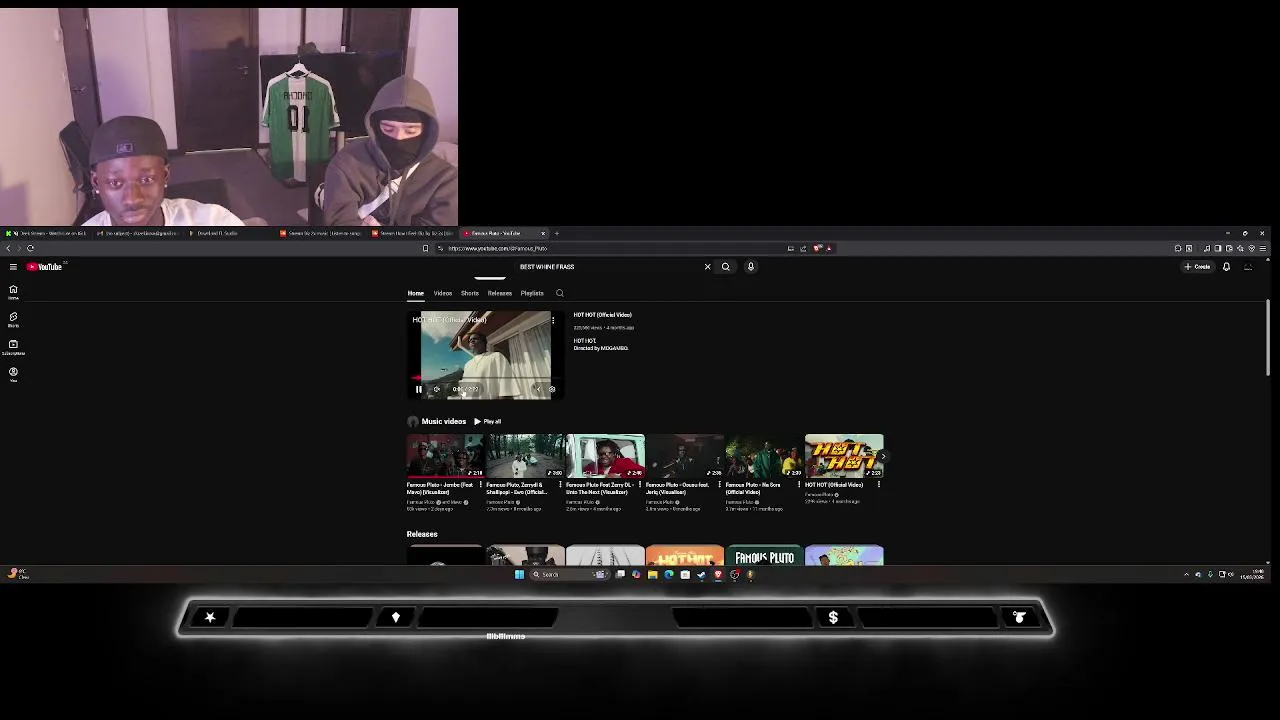1280x720 pixels.
Task: Open the You section in sidebar
Action: [13, 373]
